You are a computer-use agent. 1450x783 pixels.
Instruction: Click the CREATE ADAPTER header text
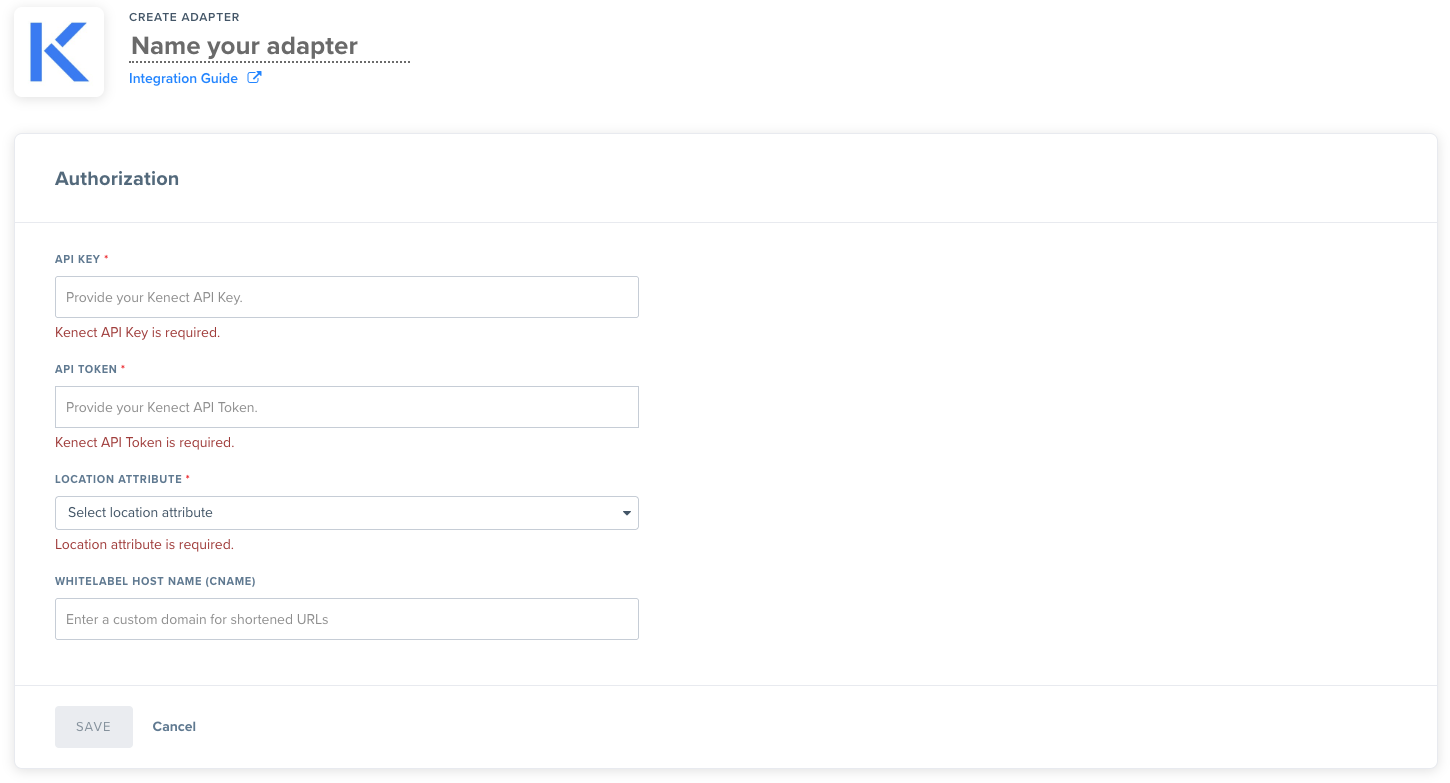(x=184, y=17)
